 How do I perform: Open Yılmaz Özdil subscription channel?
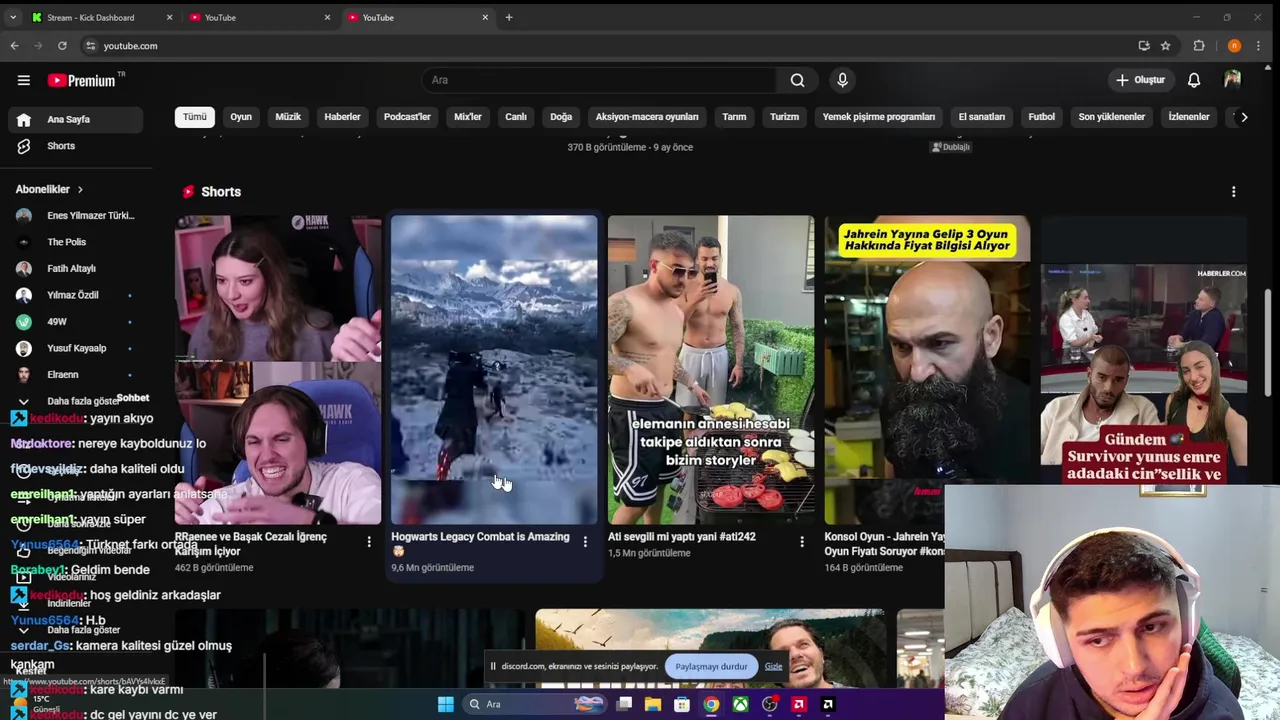[x=78, y=295]
